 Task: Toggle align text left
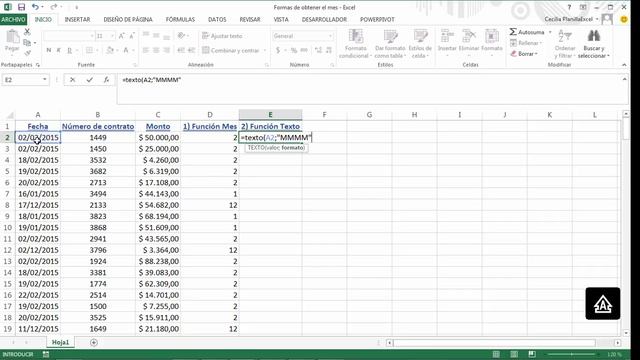pos(146,50)
